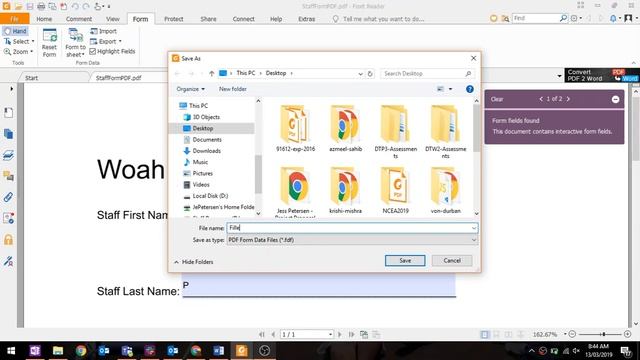Go to the next page arrow
640x360 pixels.
click(x=340, y=334)
